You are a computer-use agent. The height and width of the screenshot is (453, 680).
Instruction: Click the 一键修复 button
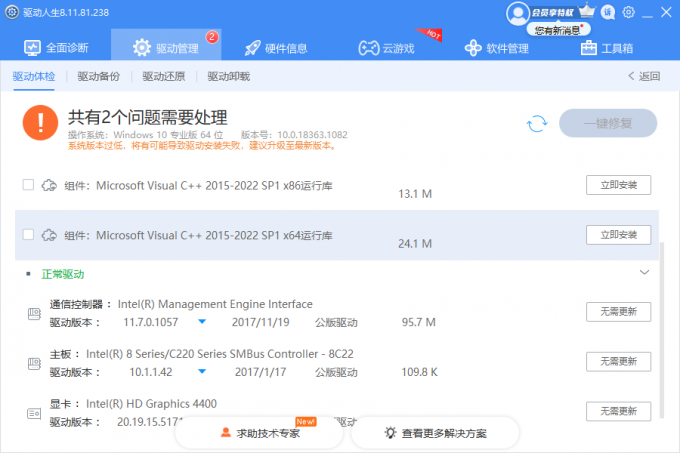tap(608, 123)
